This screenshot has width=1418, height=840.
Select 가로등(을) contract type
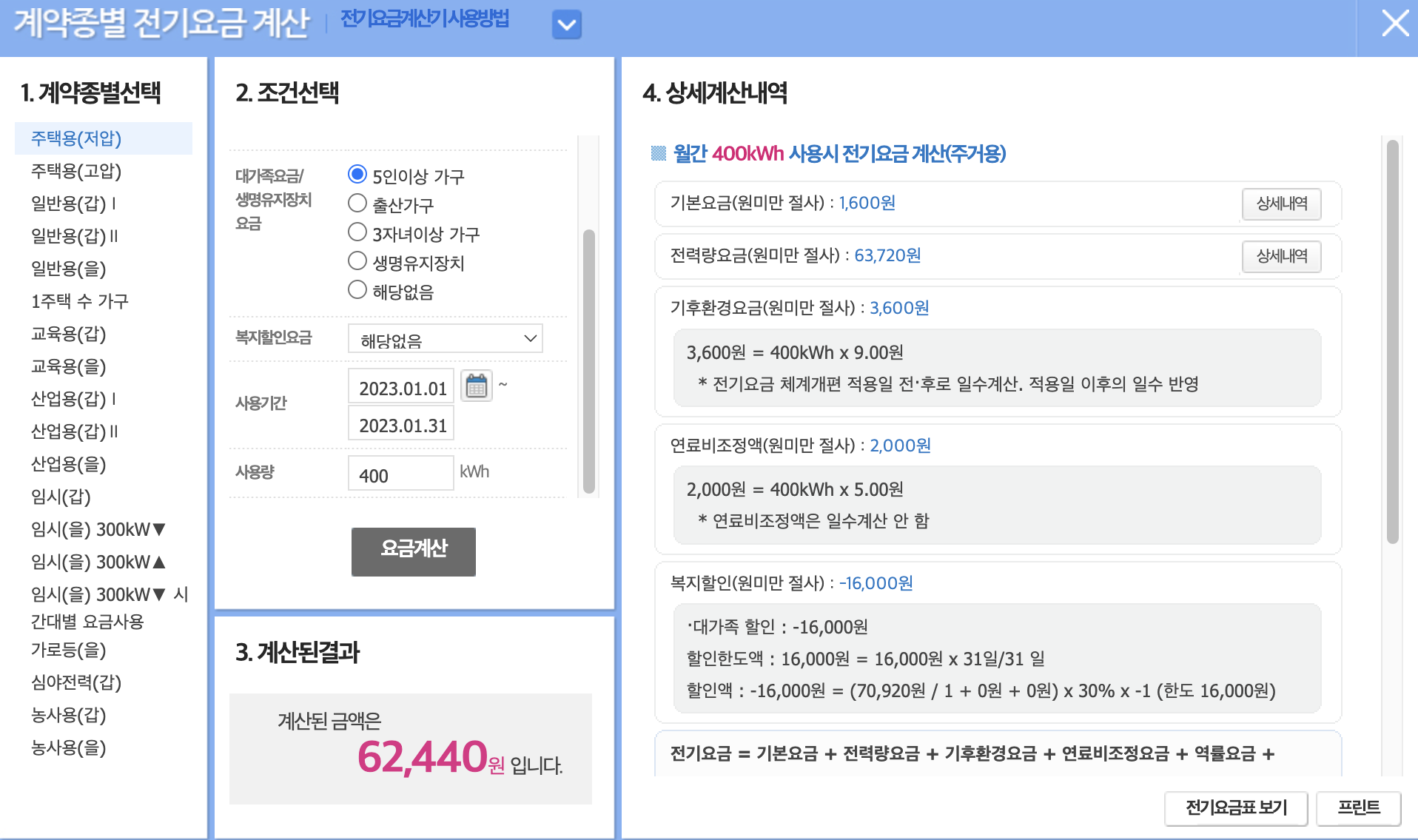point(69,650)
